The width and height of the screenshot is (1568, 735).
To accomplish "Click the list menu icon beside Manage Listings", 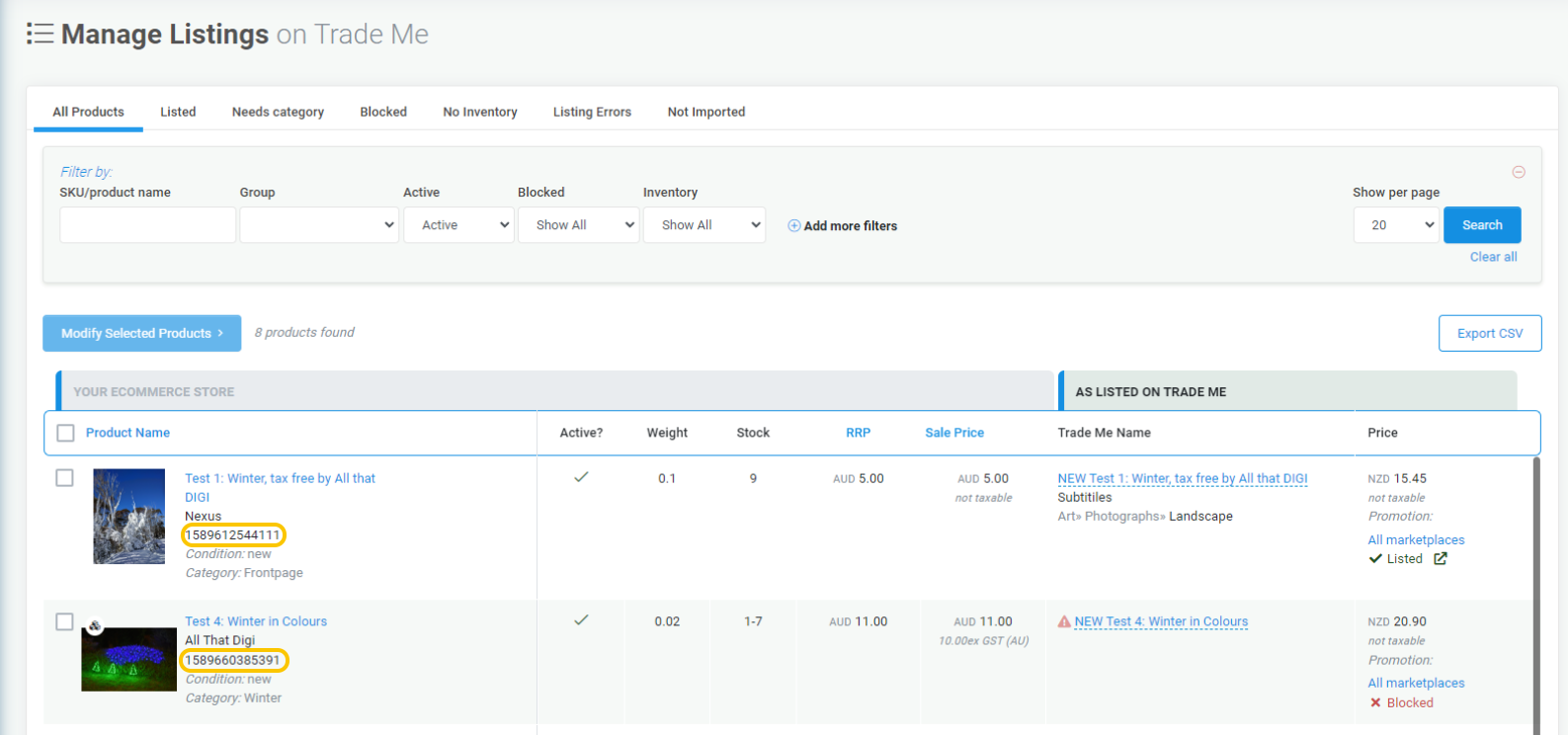I will point(40,34).
